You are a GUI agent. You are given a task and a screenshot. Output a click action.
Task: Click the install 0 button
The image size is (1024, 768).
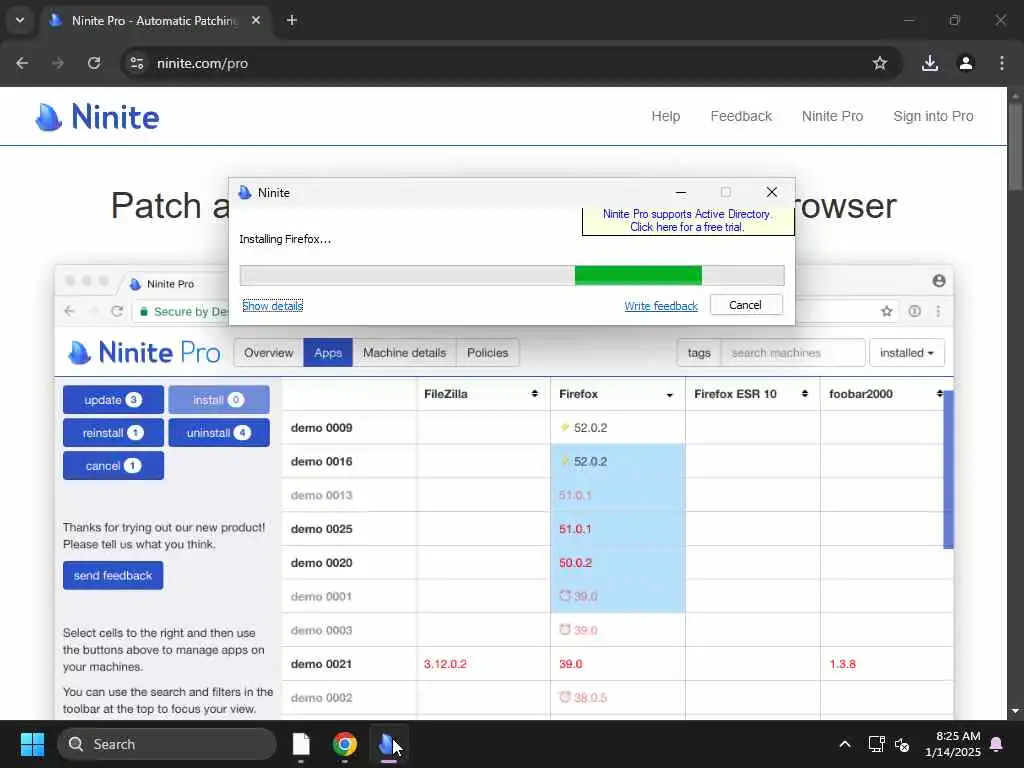(219, 400)
